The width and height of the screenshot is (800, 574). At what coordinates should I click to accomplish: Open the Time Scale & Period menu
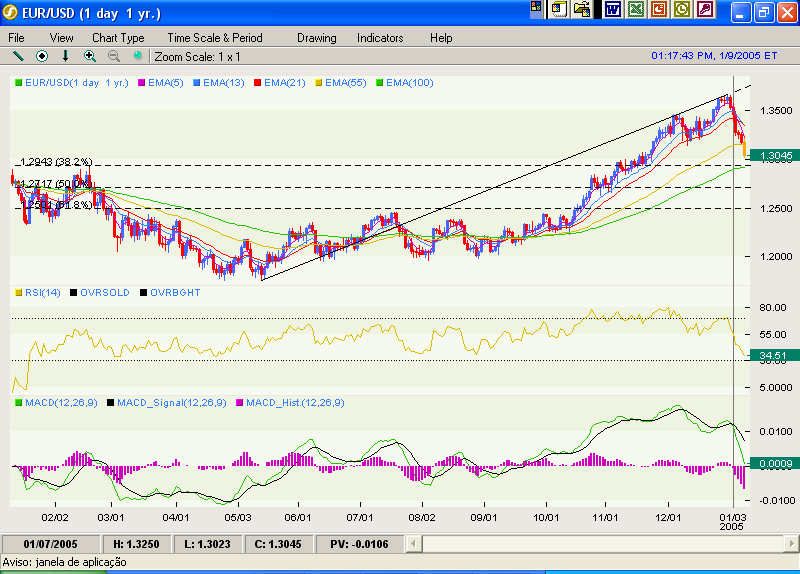tap(215, 37)
